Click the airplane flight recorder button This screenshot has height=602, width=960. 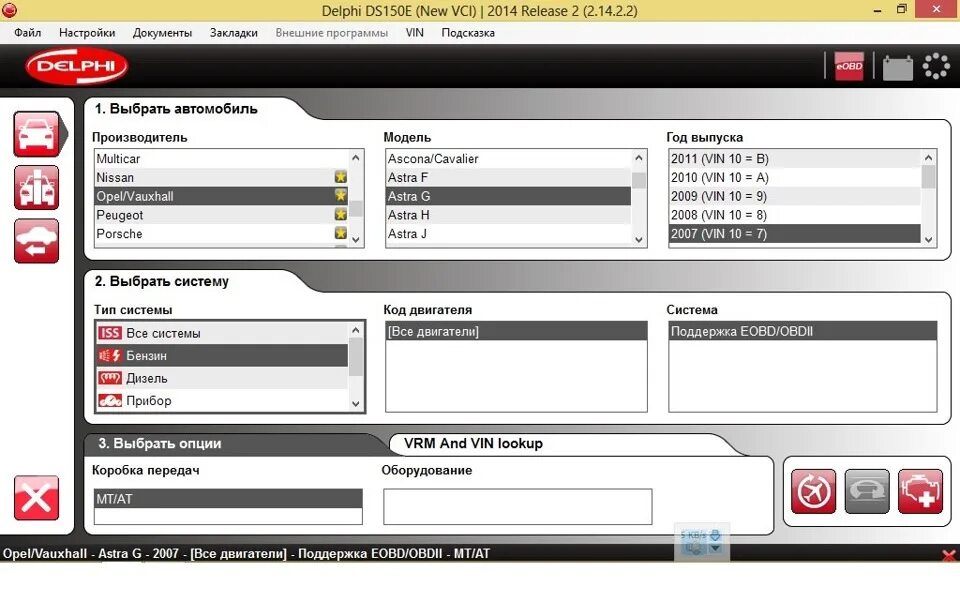813,491
